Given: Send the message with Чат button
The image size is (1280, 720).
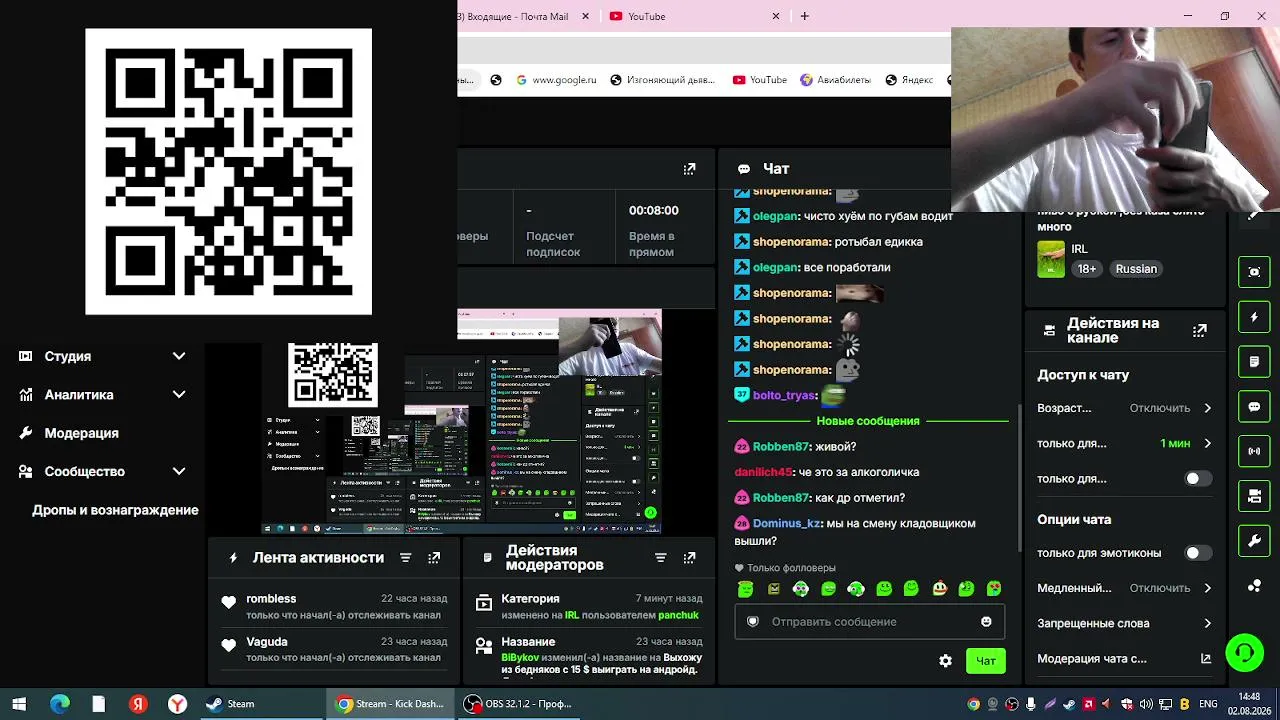Looking at the screenshot, I should coord(985,661).
